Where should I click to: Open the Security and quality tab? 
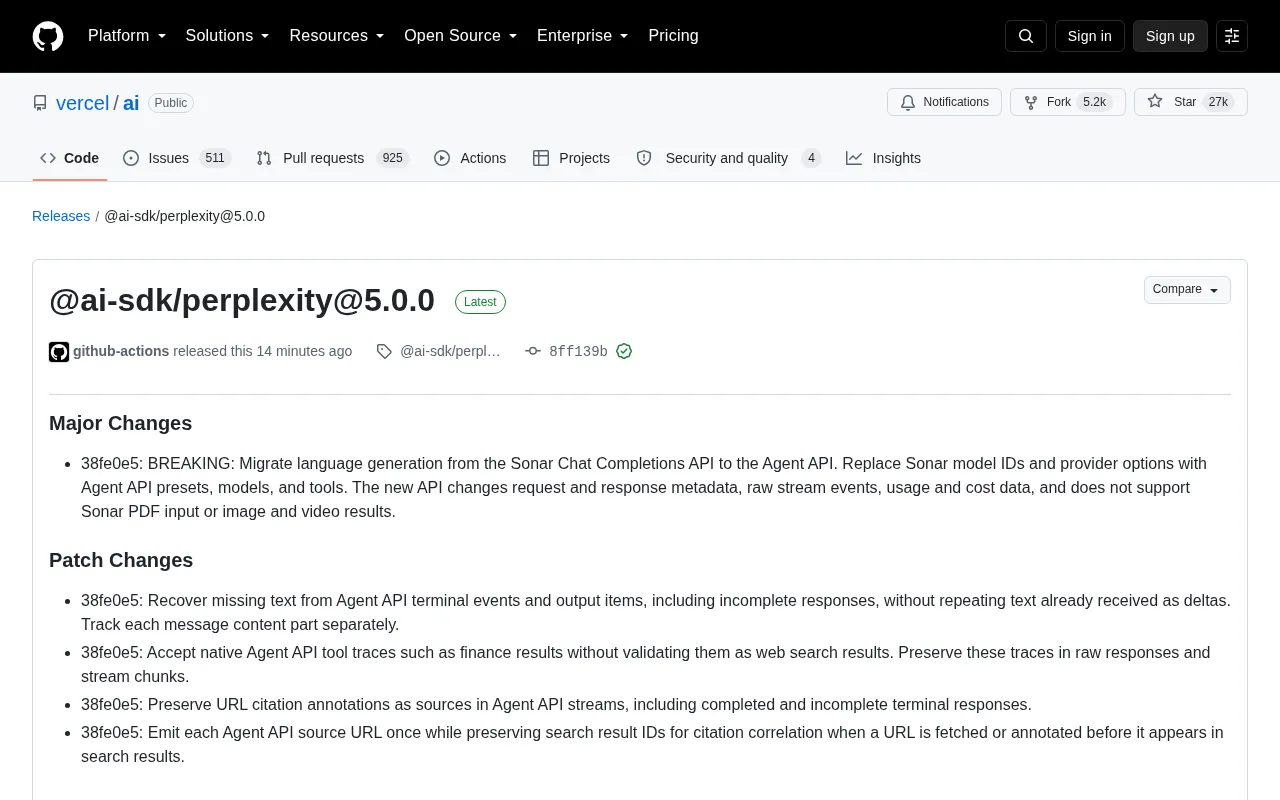pos(728,158)
